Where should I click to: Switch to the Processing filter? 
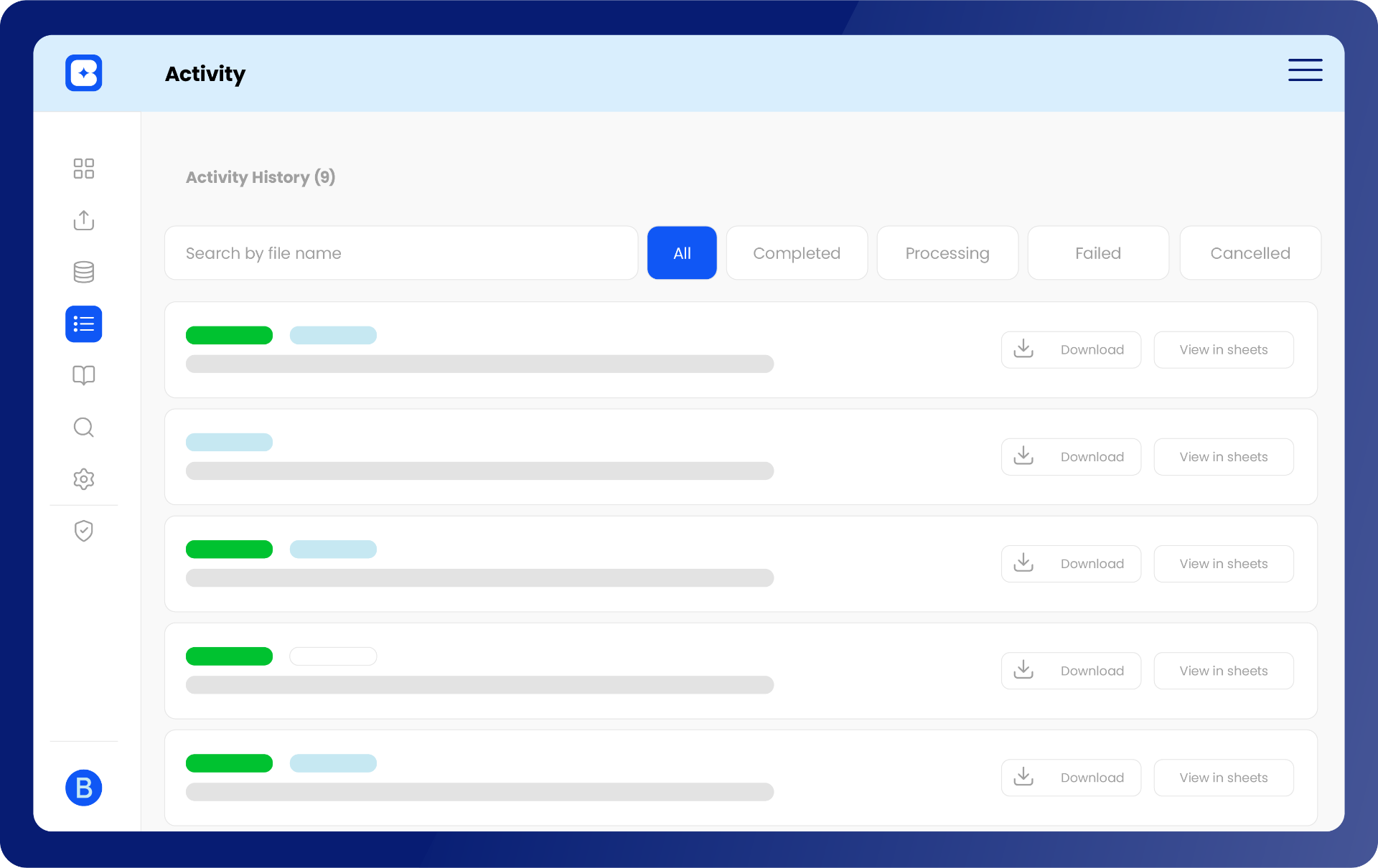(x=947, y=253)
